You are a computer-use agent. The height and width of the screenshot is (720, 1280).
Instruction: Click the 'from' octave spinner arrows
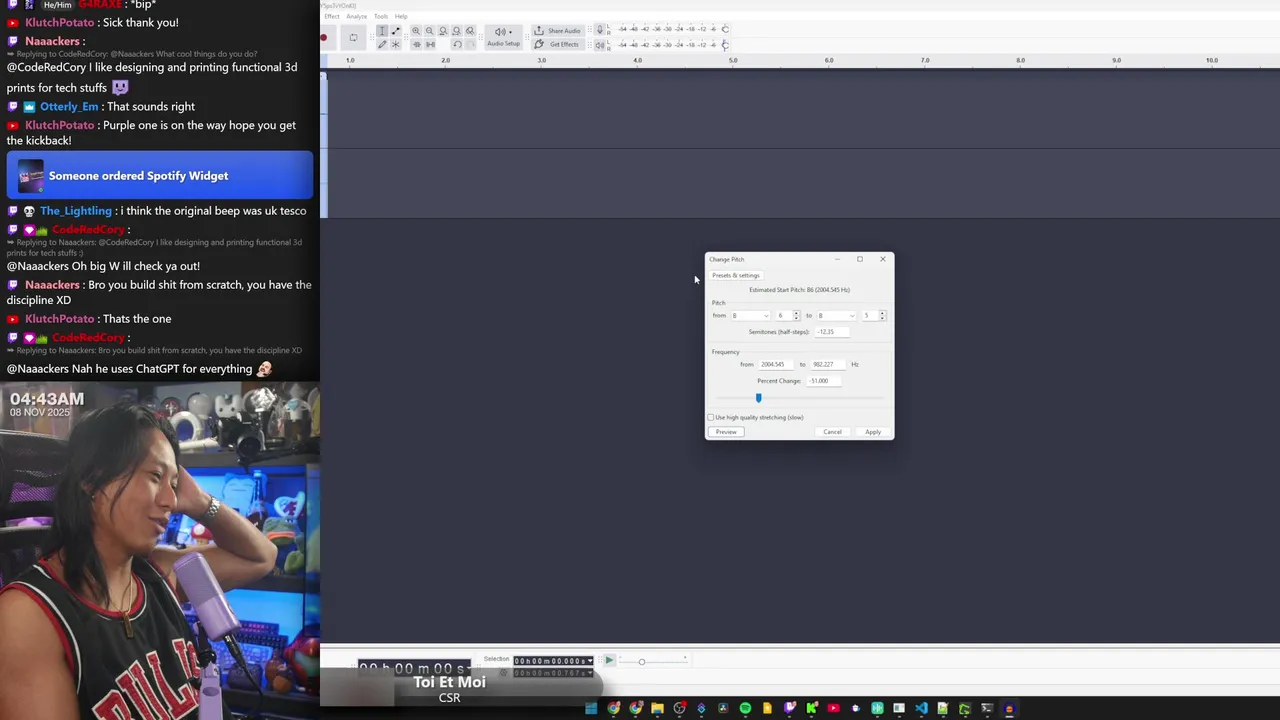point(796,316)
